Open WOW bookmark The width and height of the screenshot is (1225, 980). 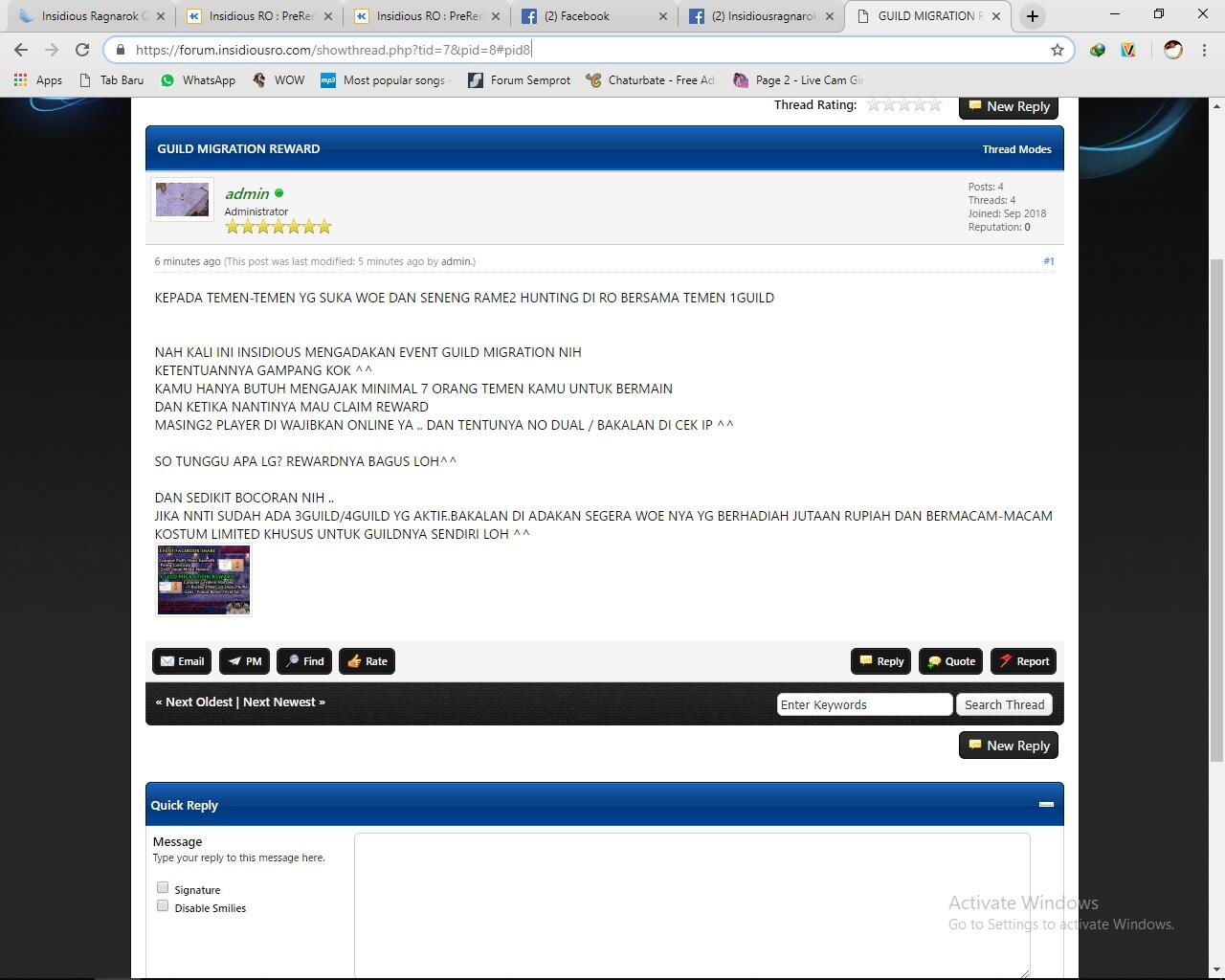pyautogui.click(x=278, y=80)
